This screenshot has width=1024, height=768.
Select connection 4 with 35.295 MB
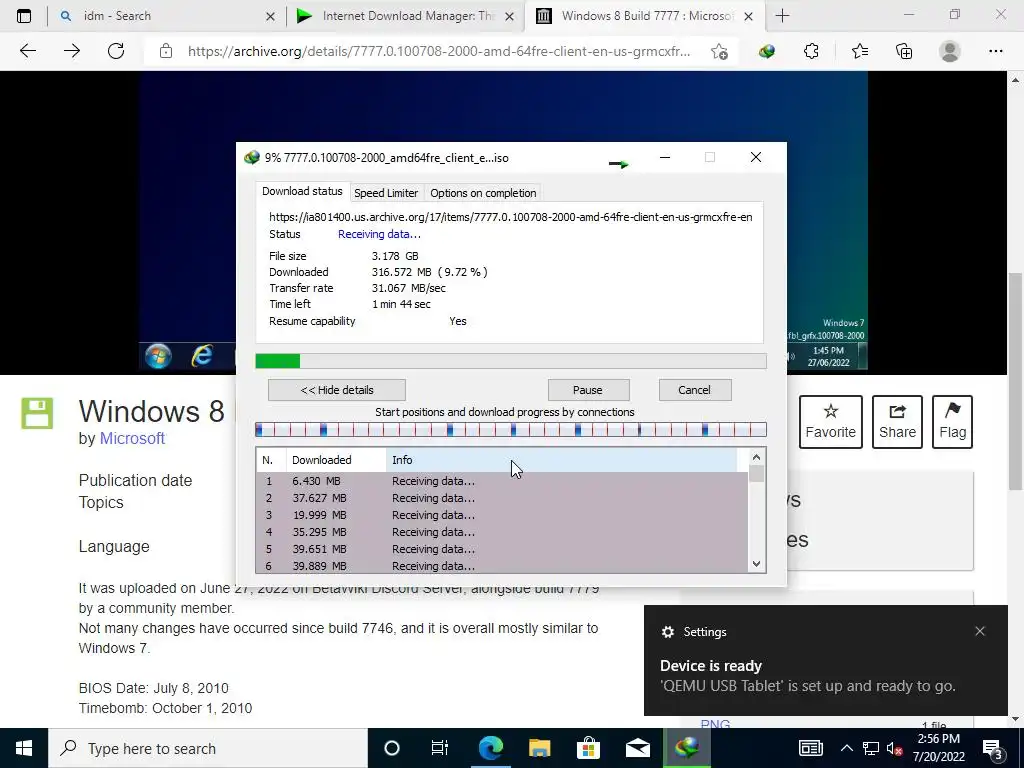[502, 532]
